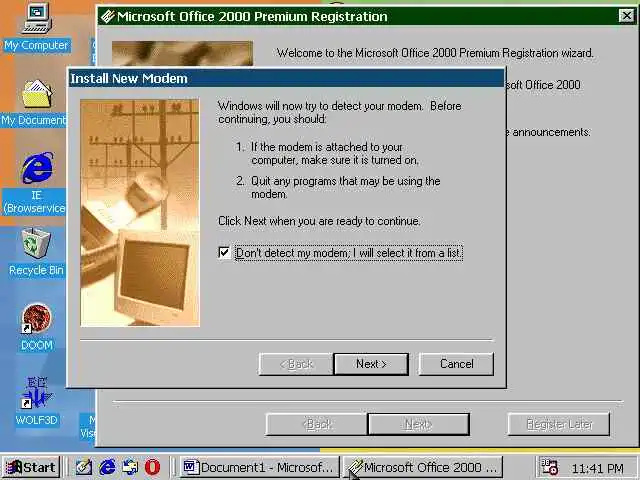
Task: Click the modem wizard illustration image
Action: pos(140,213)
